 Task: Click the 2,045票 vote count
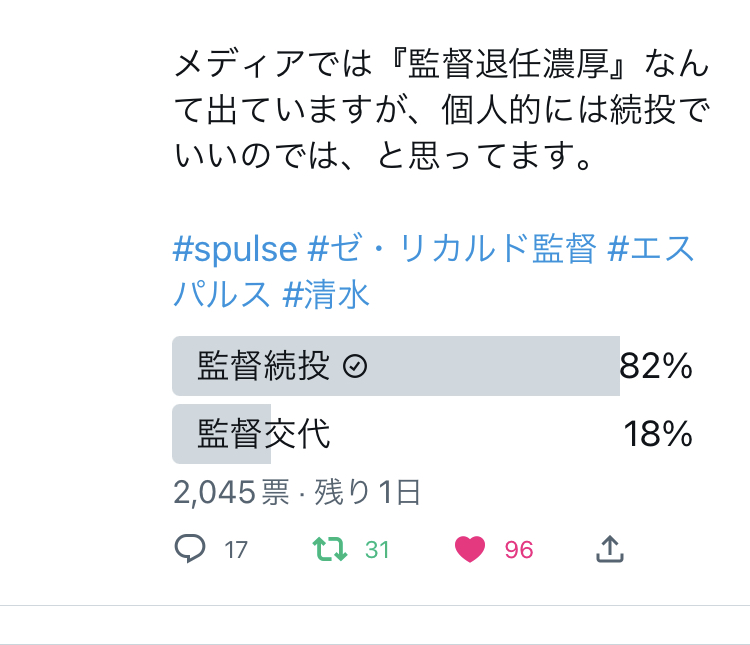231,492
